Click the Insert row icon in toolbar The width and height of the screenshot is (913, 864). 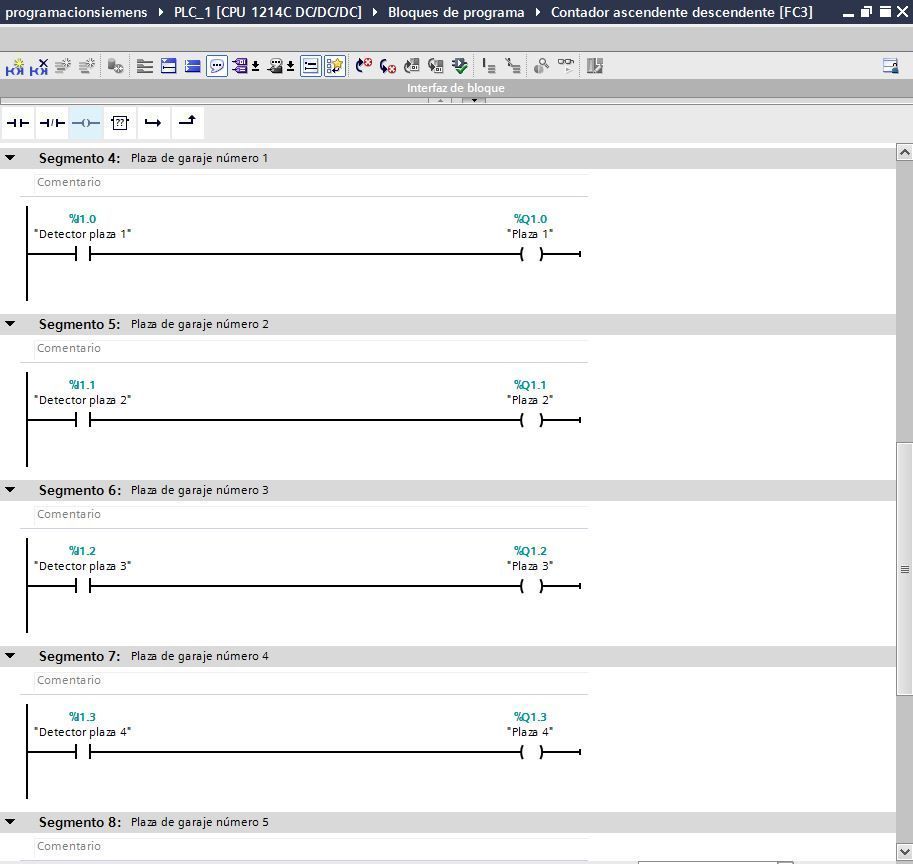point(63,66)
